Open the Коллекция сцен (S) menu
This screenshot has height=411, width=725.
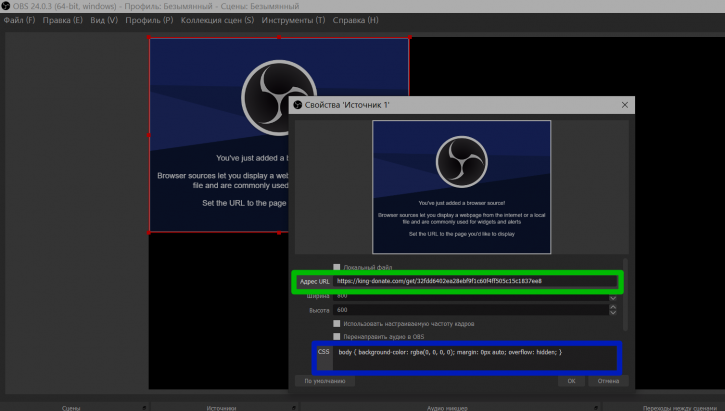pos(217,20)
